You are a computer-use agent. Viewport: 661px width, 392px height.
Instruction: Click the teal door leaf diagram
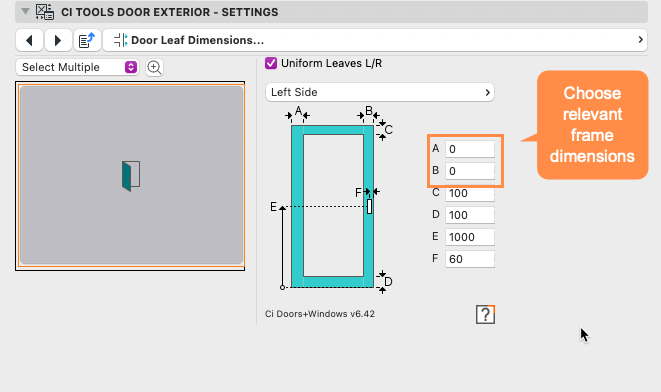click(333, 206)
